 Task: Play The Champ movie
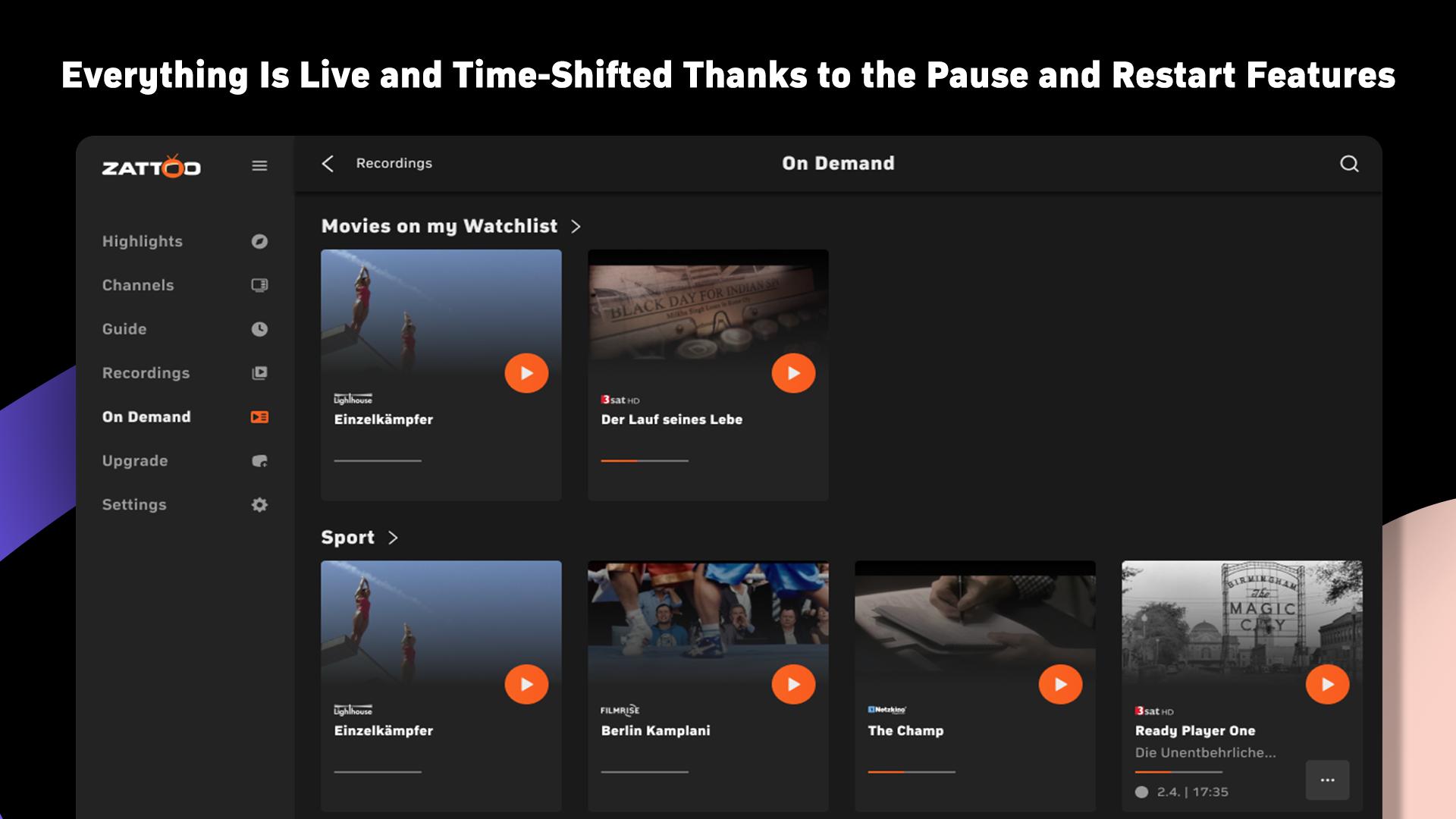click(x=1060, y=684)
